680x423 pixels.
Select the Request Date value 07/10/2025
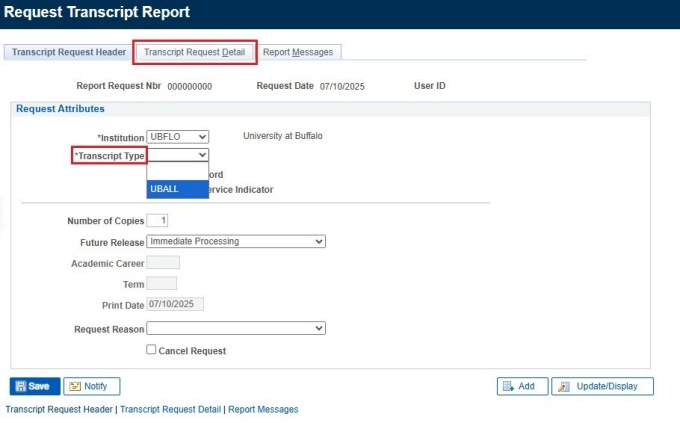coord(342,86)
